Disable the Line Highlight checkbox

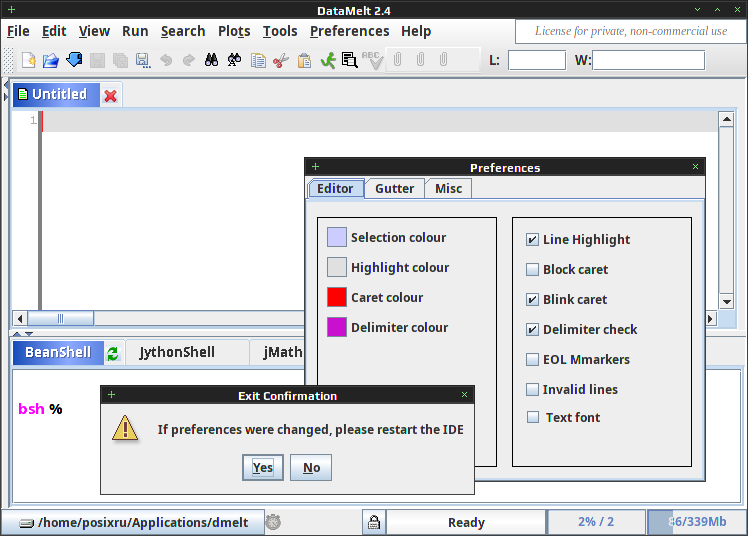tap(532, 239)
